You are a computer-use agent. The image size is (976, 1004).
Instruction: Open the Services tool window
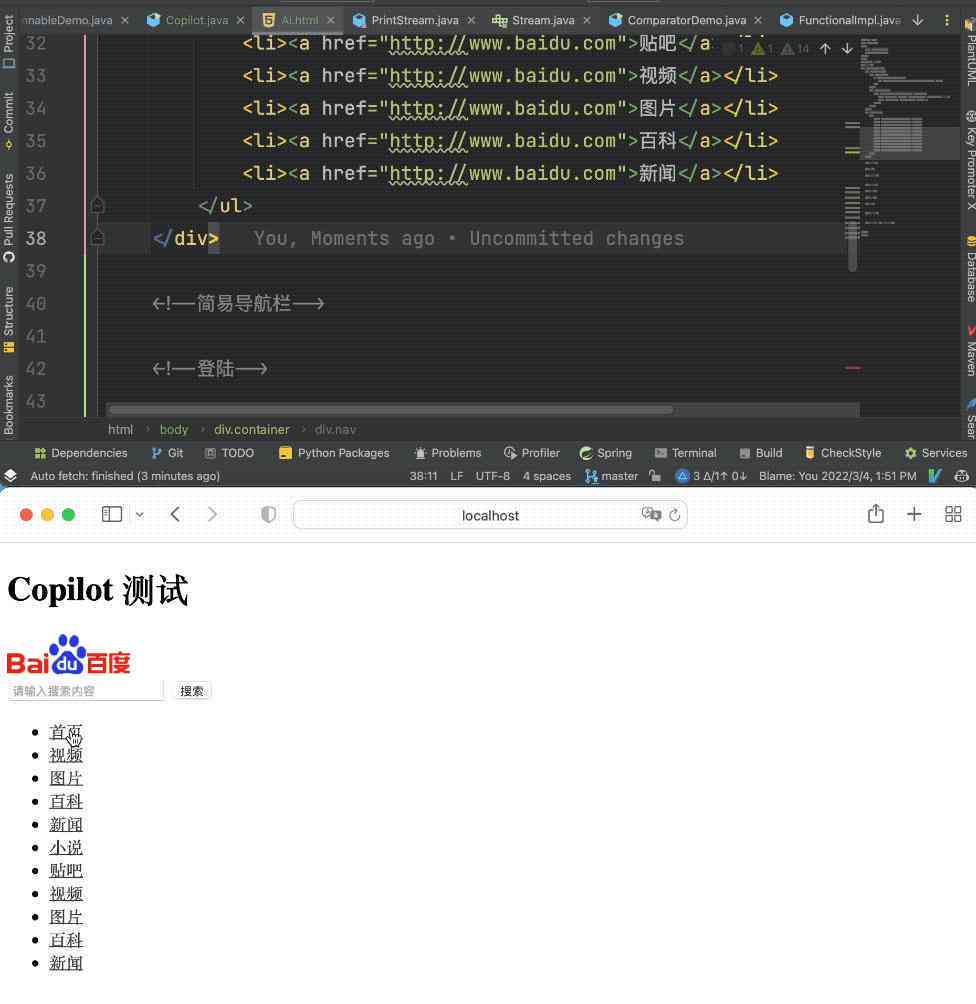click(x=936, y=453)
